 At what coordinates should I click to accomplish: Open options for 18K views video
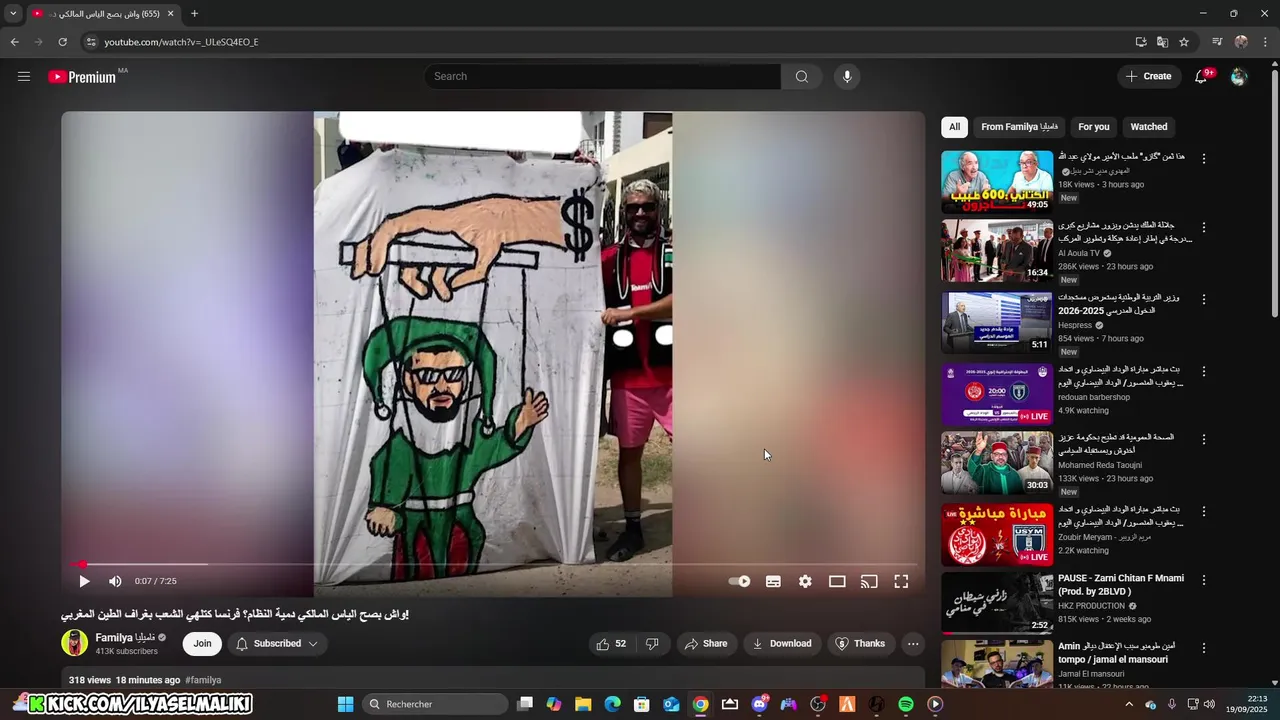click(1203, 159)
